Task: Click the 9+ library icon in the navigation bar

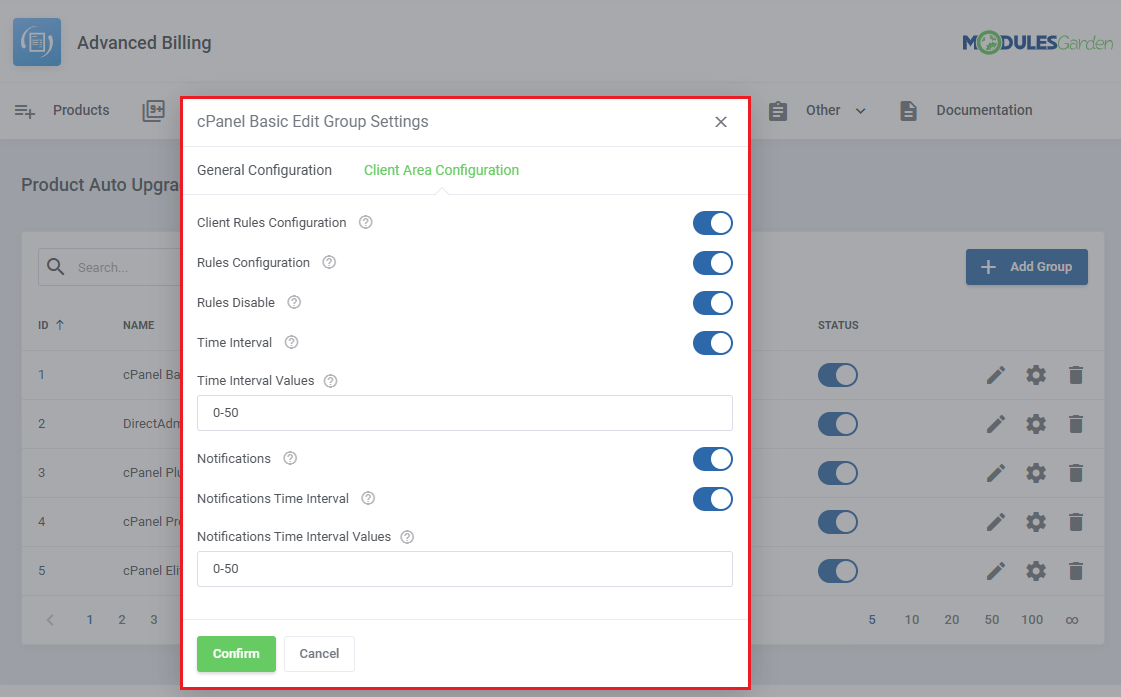Action: (x=154, y=111)
